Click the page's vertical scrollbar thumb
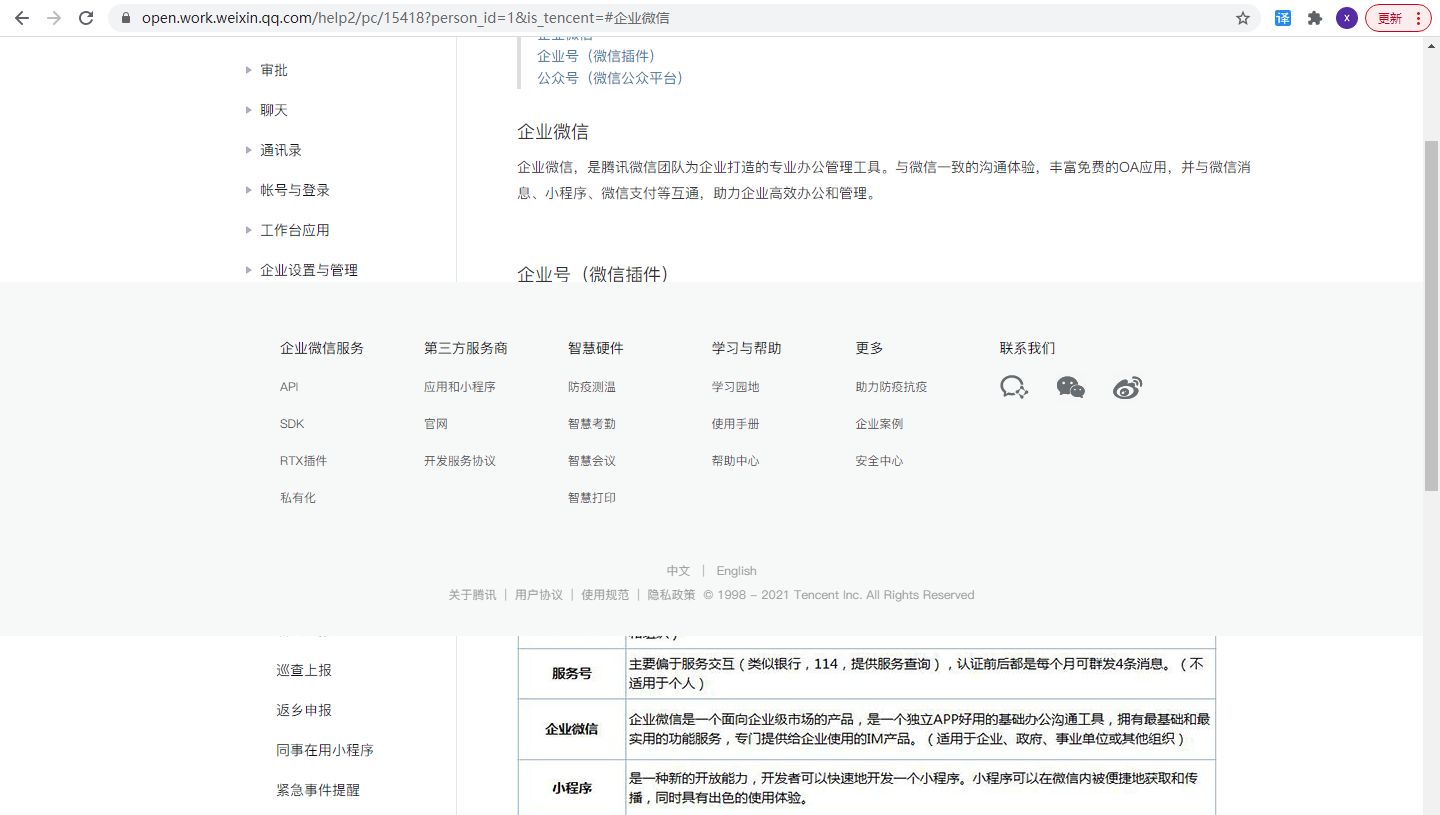 [1431, 315]
